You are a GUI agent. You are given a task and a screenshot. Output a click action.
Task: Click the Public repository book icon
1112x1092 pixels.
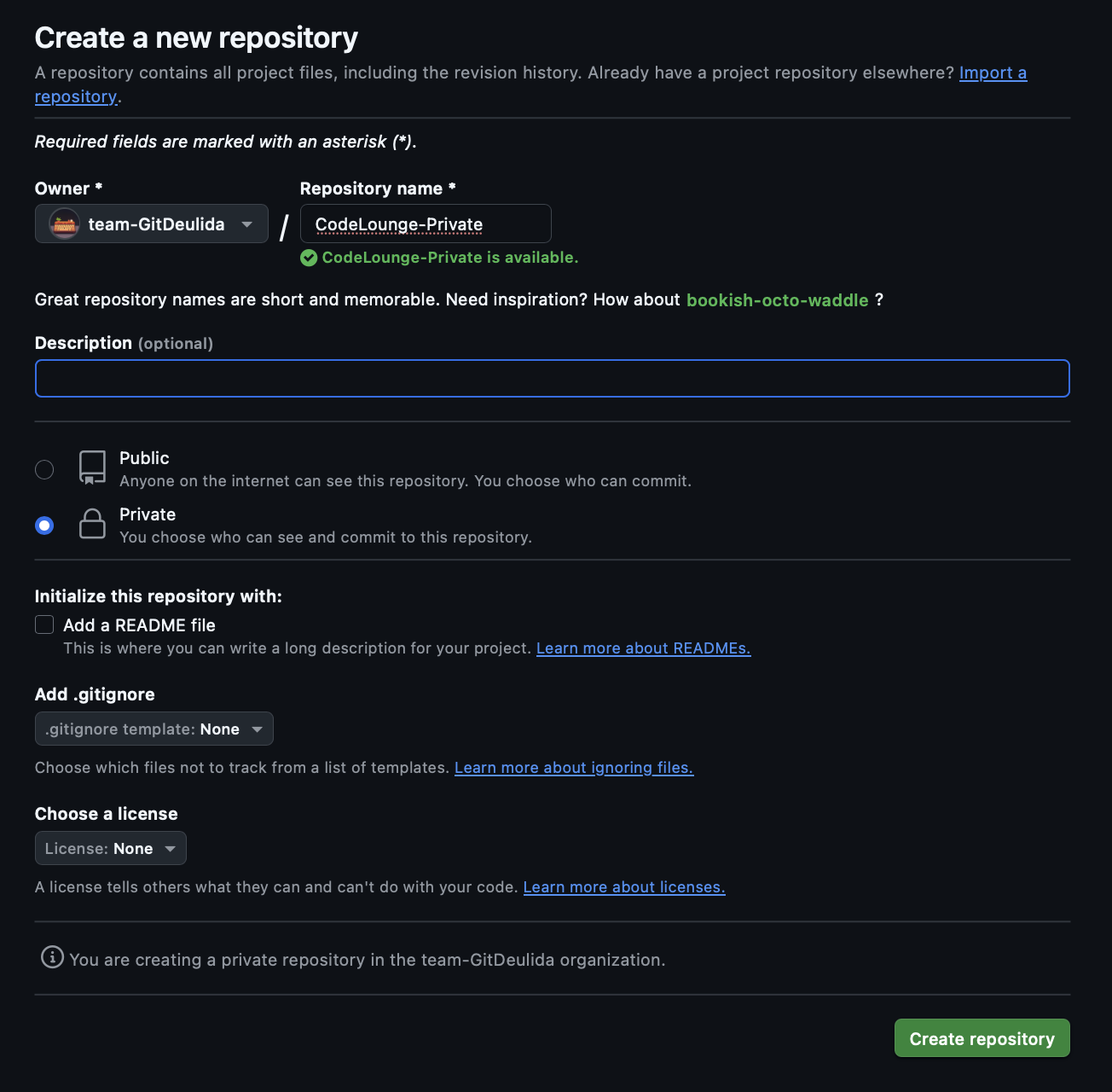tap(92, 468)
